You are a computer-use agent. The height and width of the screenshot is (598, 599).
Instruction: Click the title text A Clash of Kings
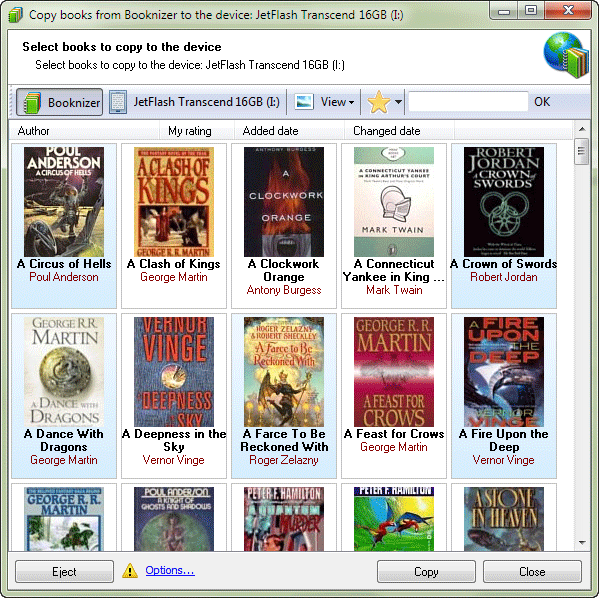(x=174, y=264)
